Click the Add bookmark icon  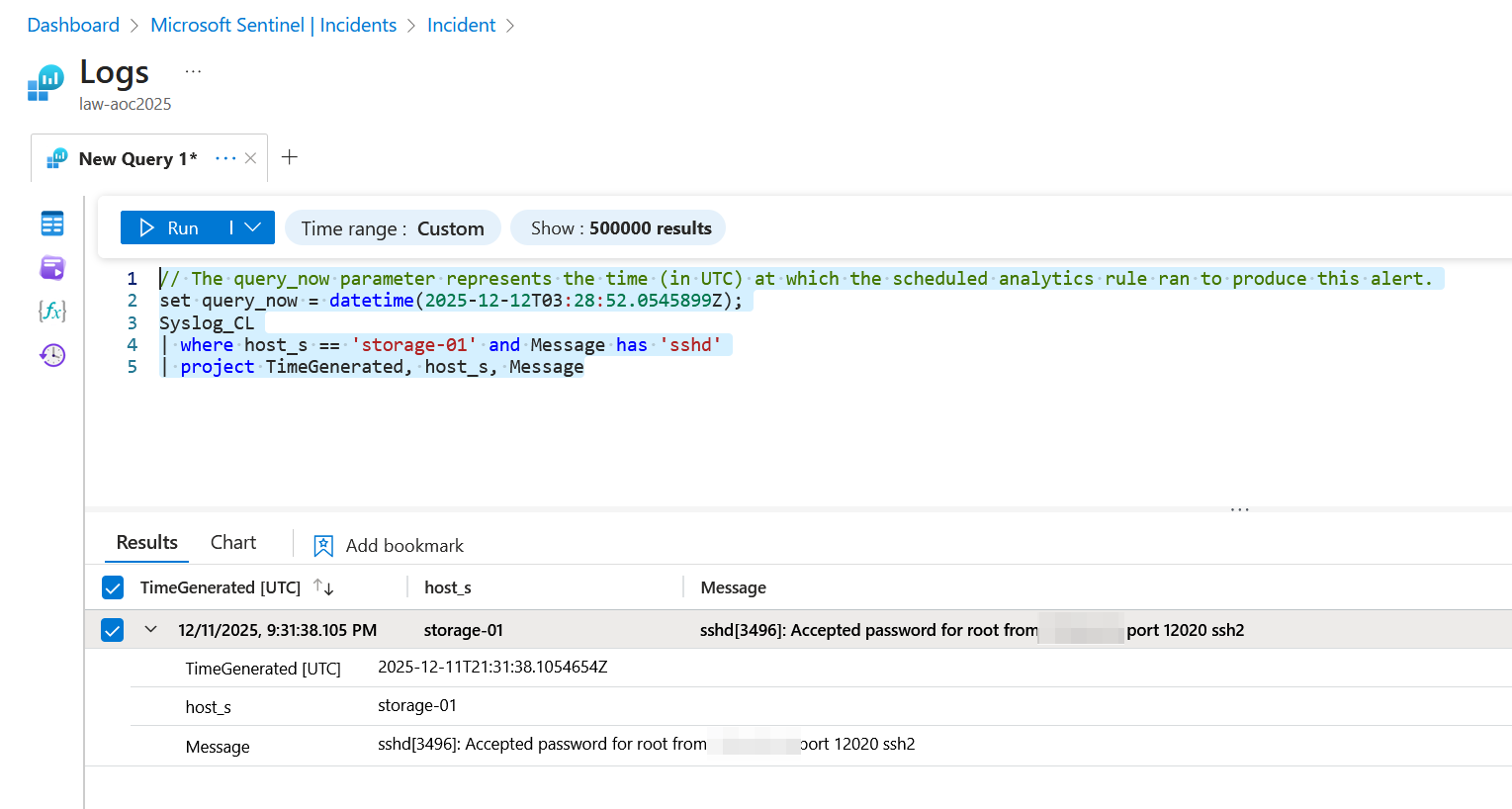[323, 546]
